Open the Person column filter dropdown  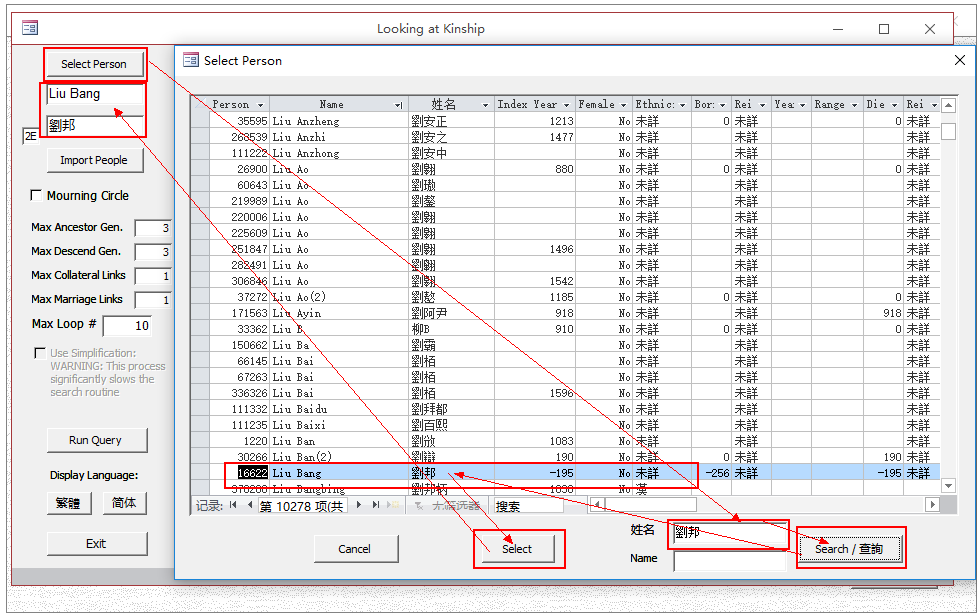[x=261, y=104]
